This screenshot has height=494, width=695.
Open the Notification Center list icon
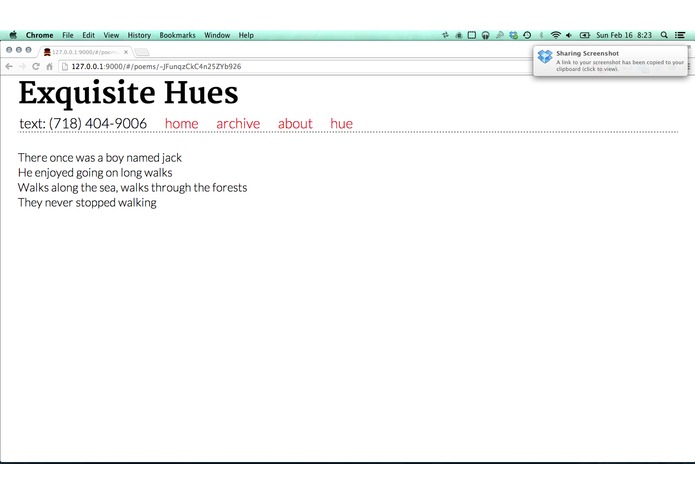click(680, 35)
